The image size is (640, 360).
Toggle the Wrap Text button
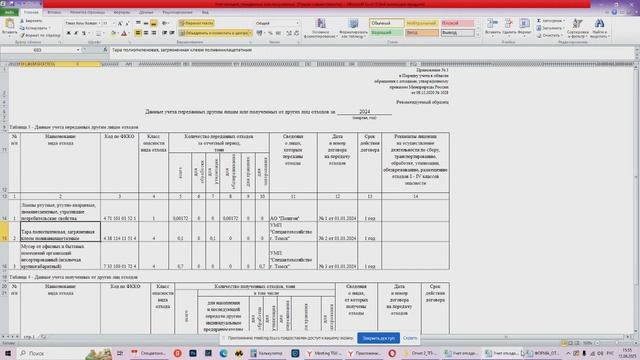(x=197, y=23)
